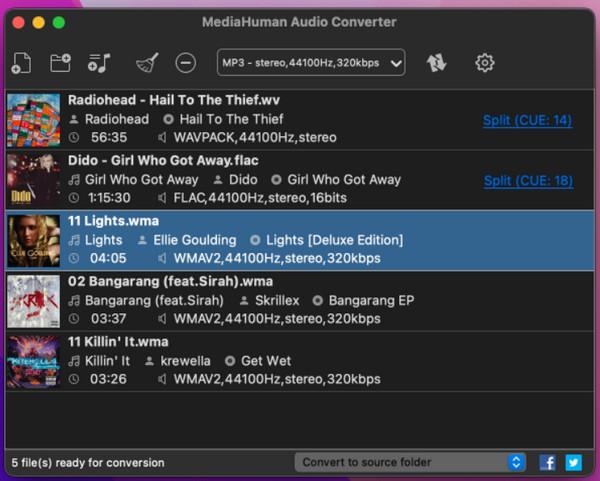Click the status text 5 file(s) ready for conversion

click(88, 463)
